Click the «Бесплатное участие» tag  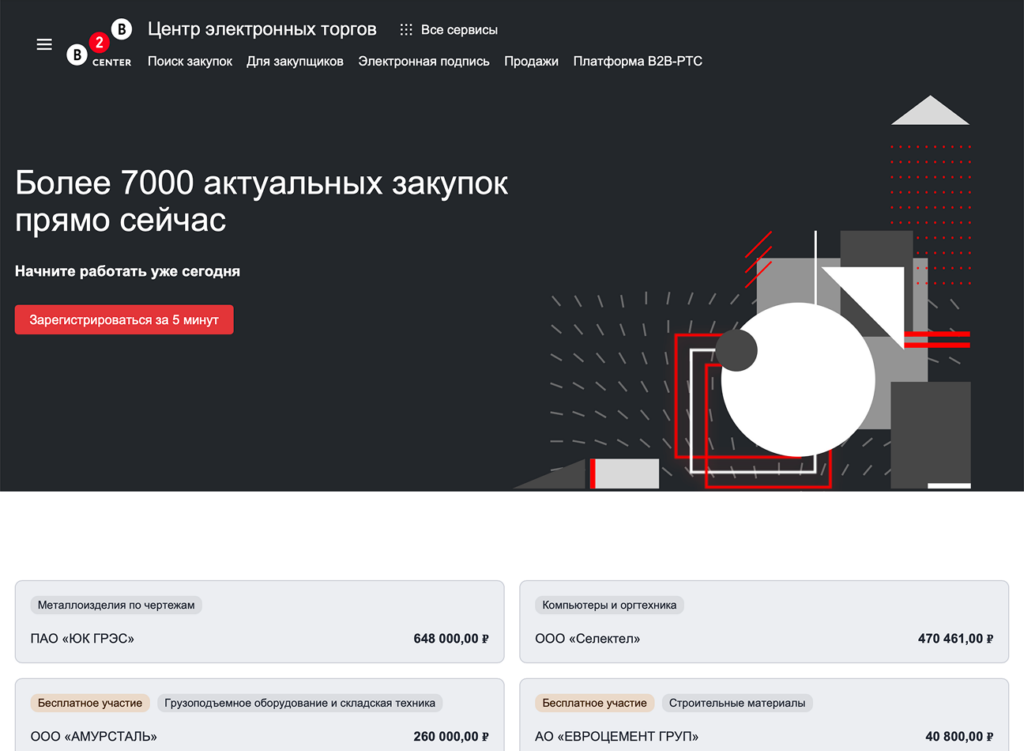click(89, 703)
